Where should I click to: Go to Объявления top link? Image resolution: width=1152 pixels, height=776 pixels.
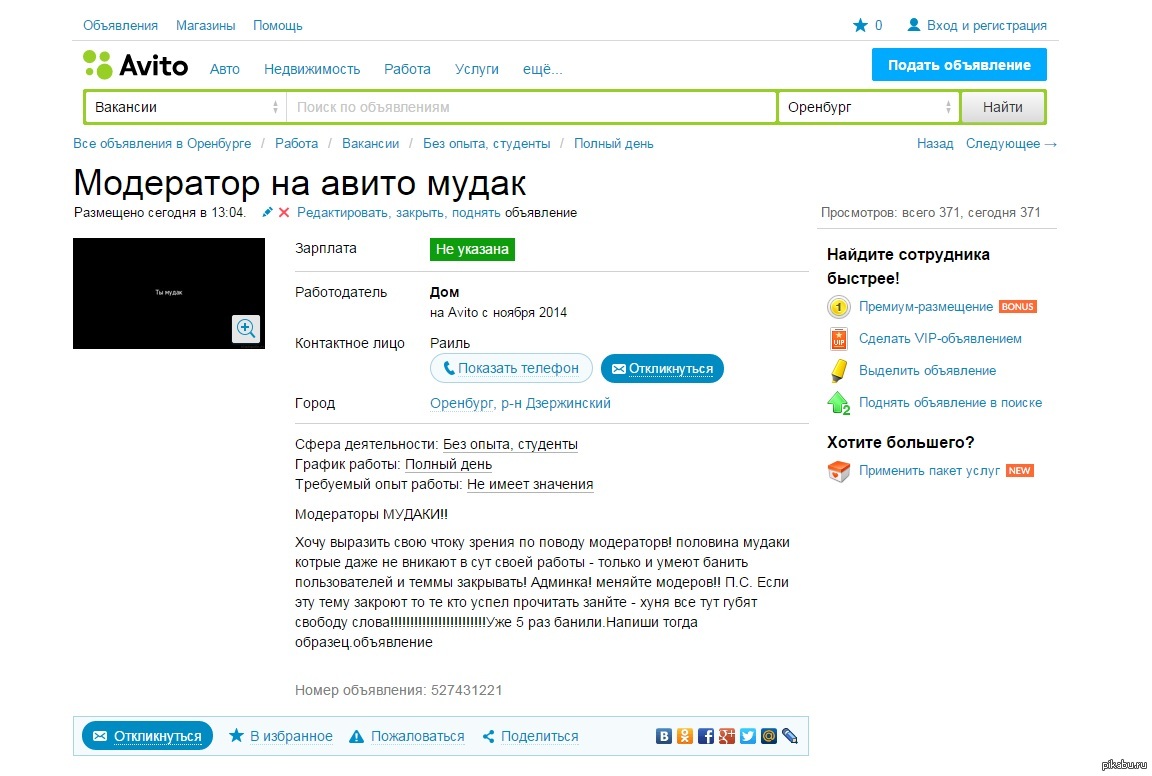120,26
